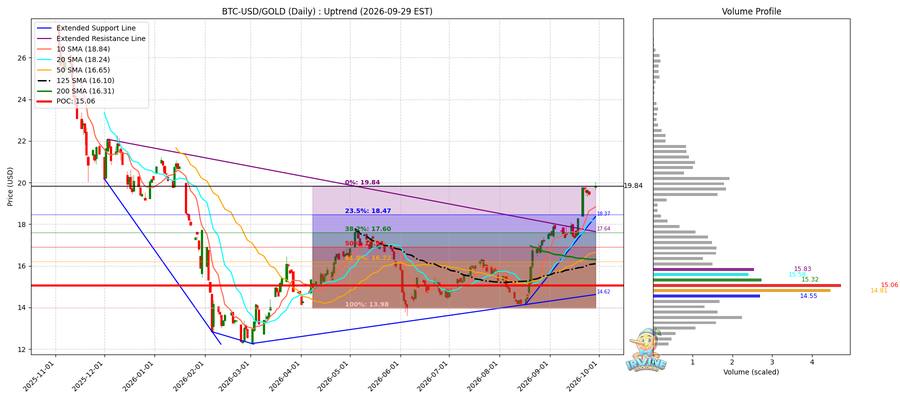Click the y-axis tick label 26
900x400 pixels.
tap(21, 58)
